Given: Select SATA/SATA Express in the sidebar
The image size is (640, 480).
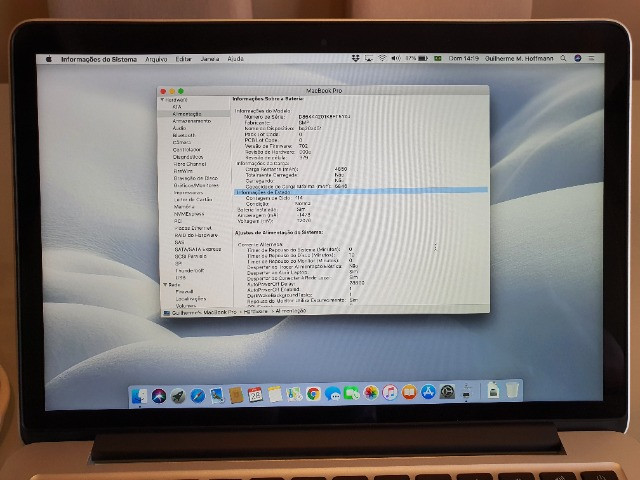Looking at the screenshot, I should 198,249.
